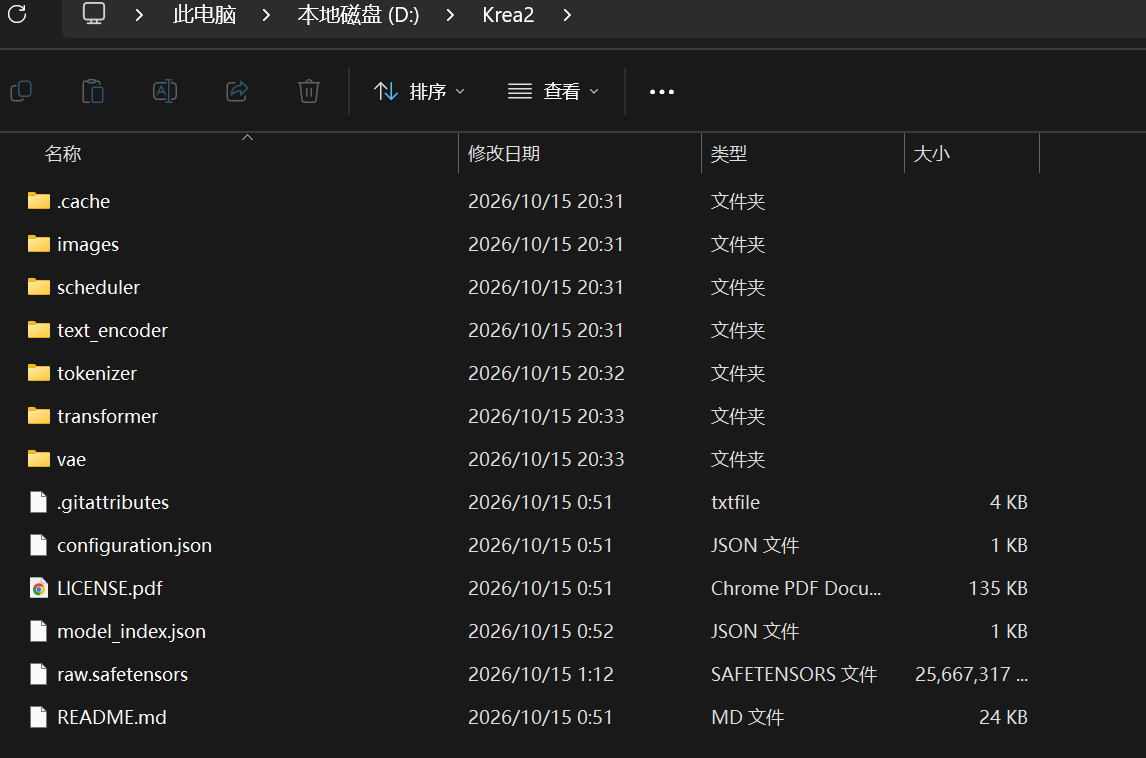
Task: Click the 2026/10/15 1:12 date cell
Action: pos(541,674)
